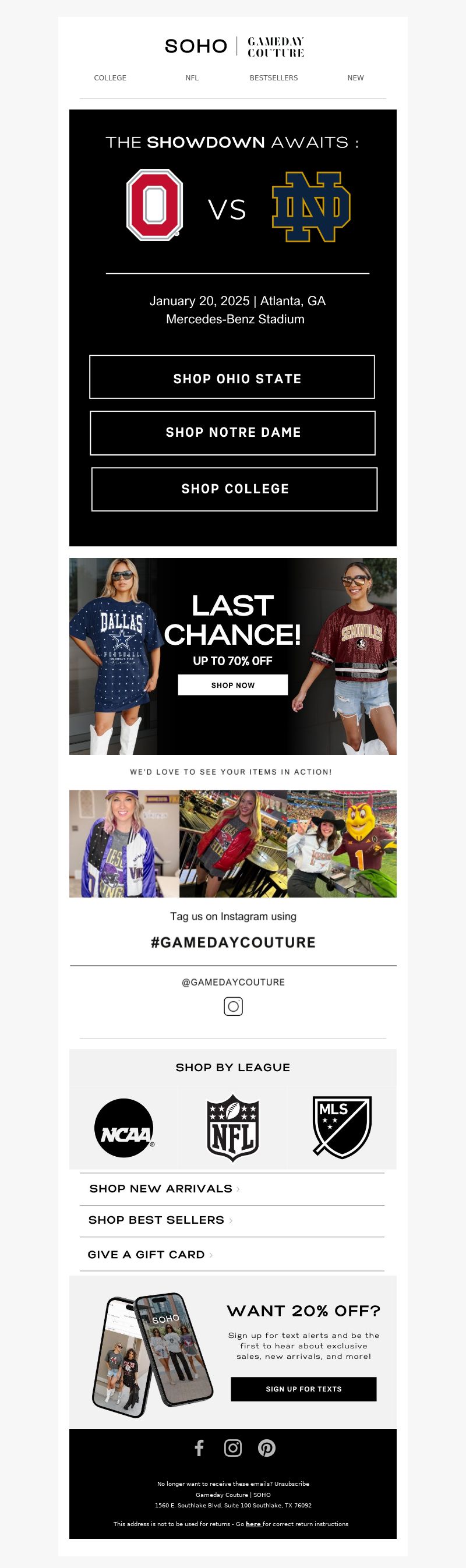
Task: Open the Instagram icon under @GAMEDAYCOUTURE
Action: pyautogui.click(x=233, y=1006)
